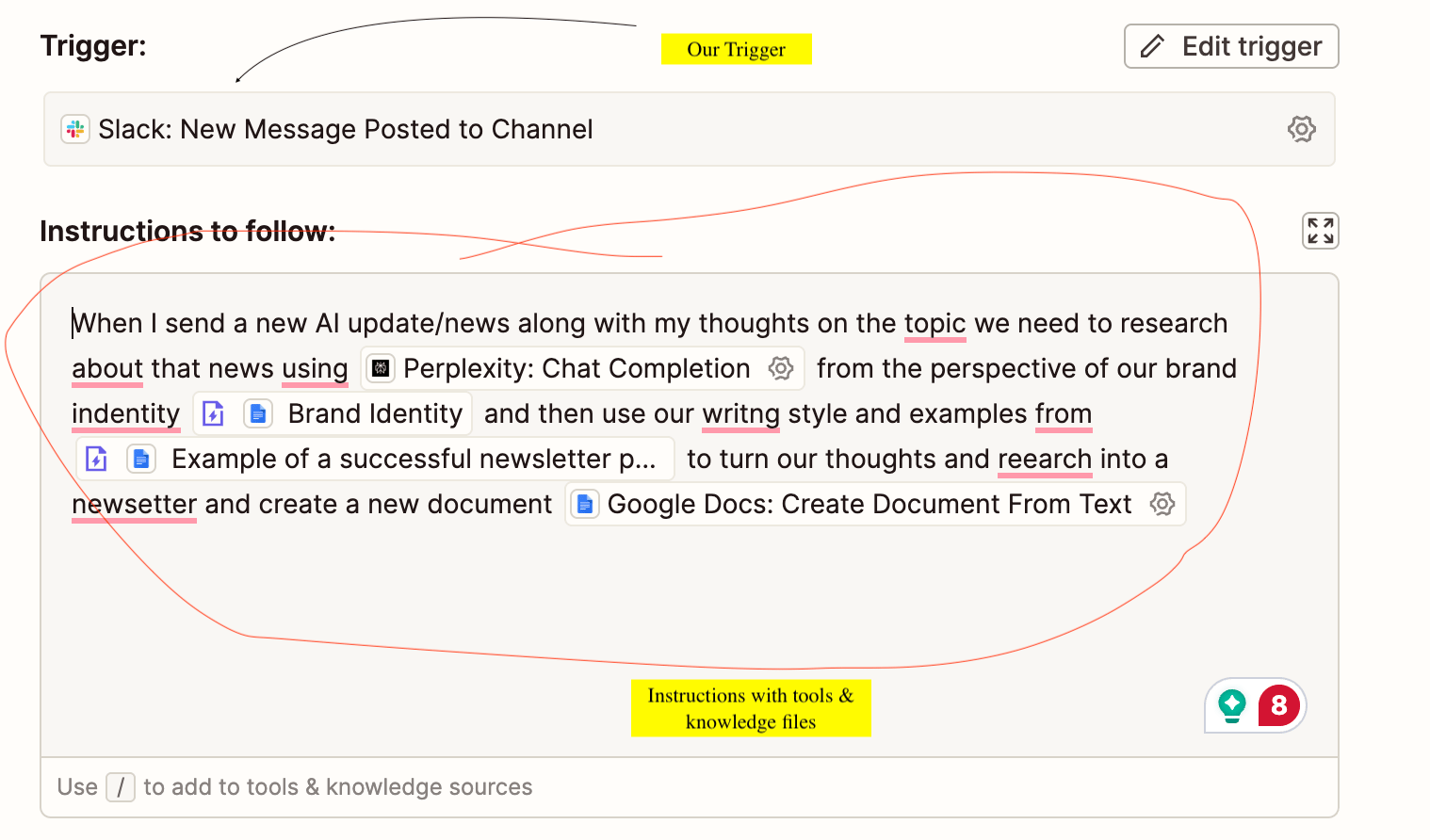Click the slash shortcut key hint

coord(121,786)
